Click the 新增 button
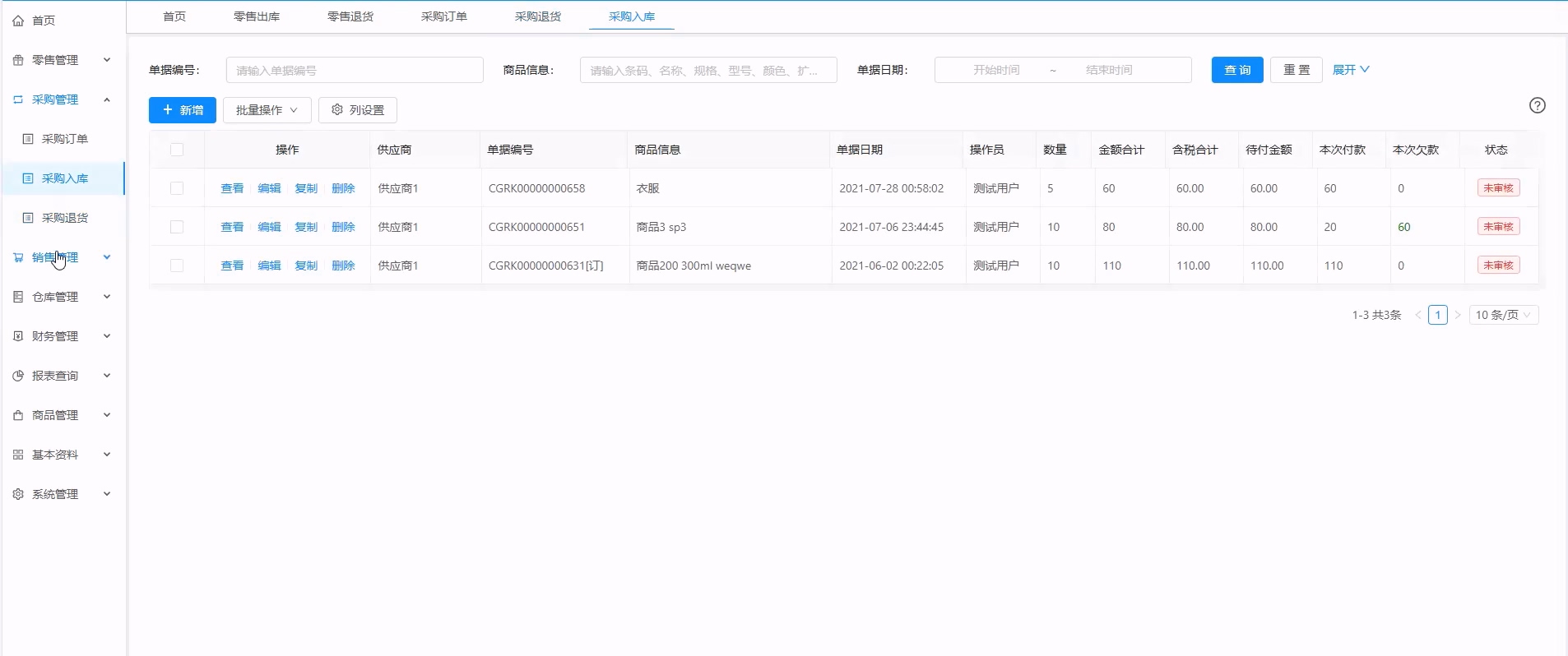 coord(183,110)
